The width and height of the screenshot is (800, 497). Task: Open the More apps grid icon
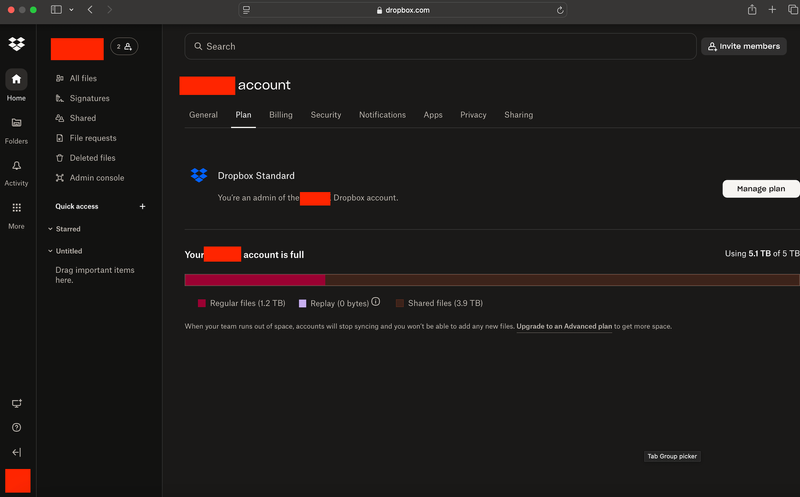pos(16,208)
